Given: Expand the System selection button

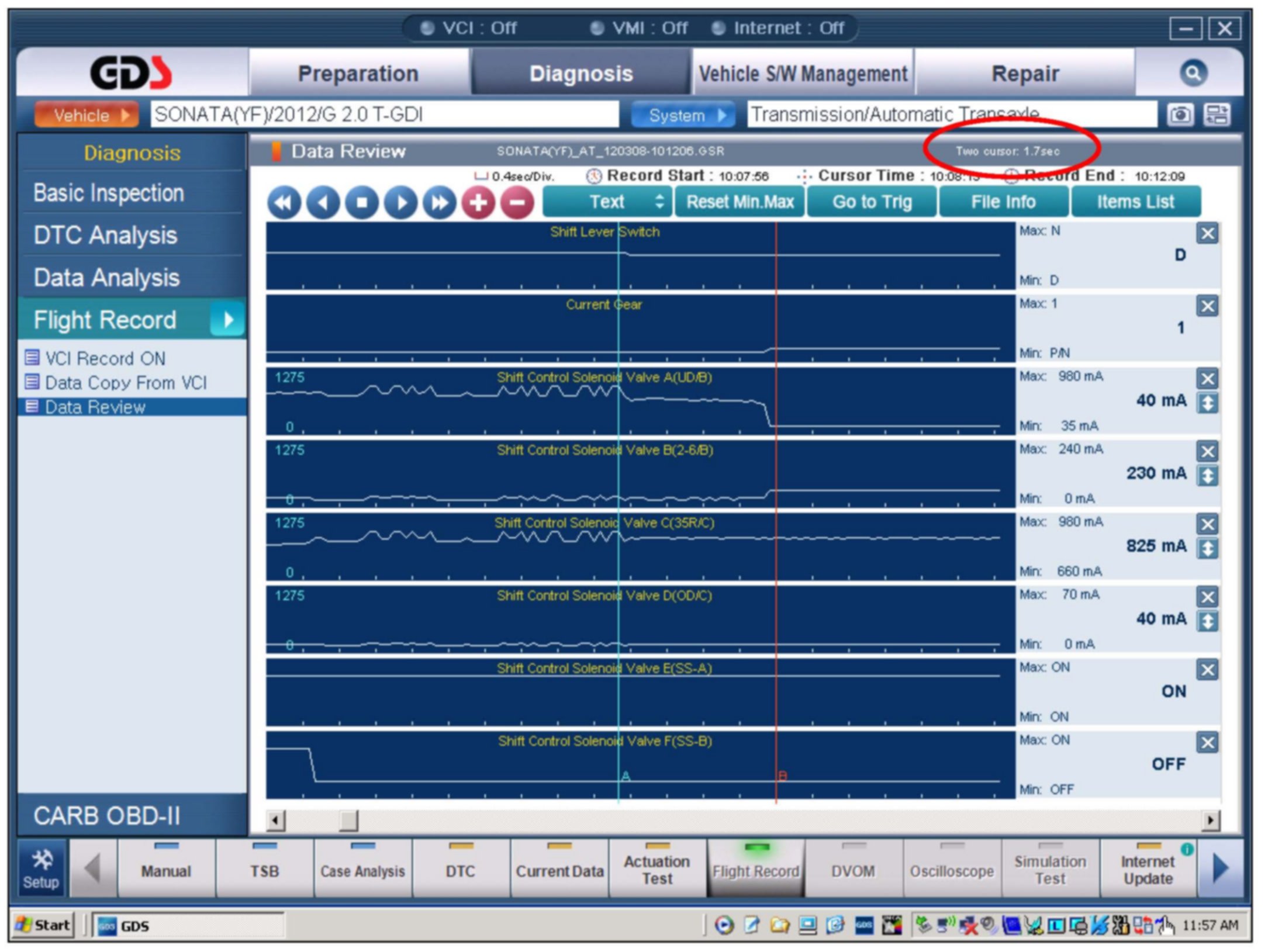Looking at the screenshot, I should 682,115.
